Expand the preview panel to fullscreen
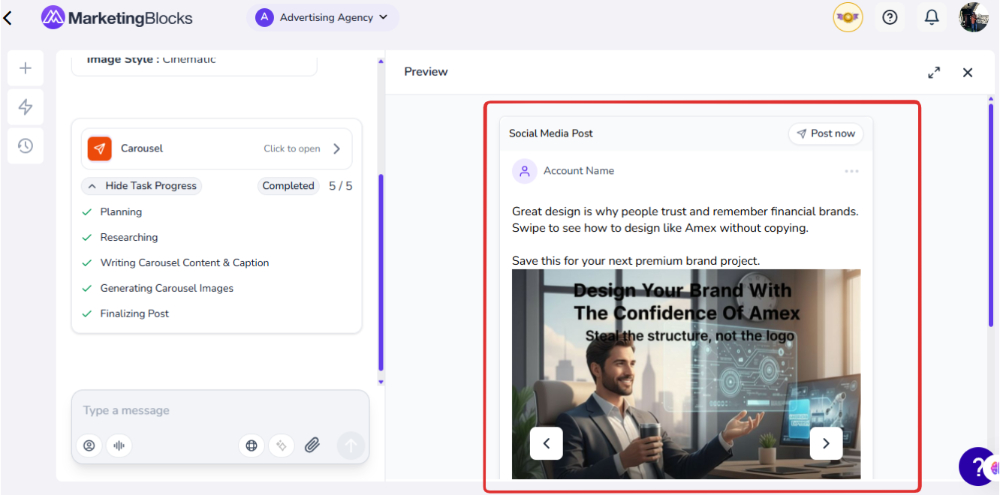The width and height of the screenshot is (1000, 495). point(934,72)
